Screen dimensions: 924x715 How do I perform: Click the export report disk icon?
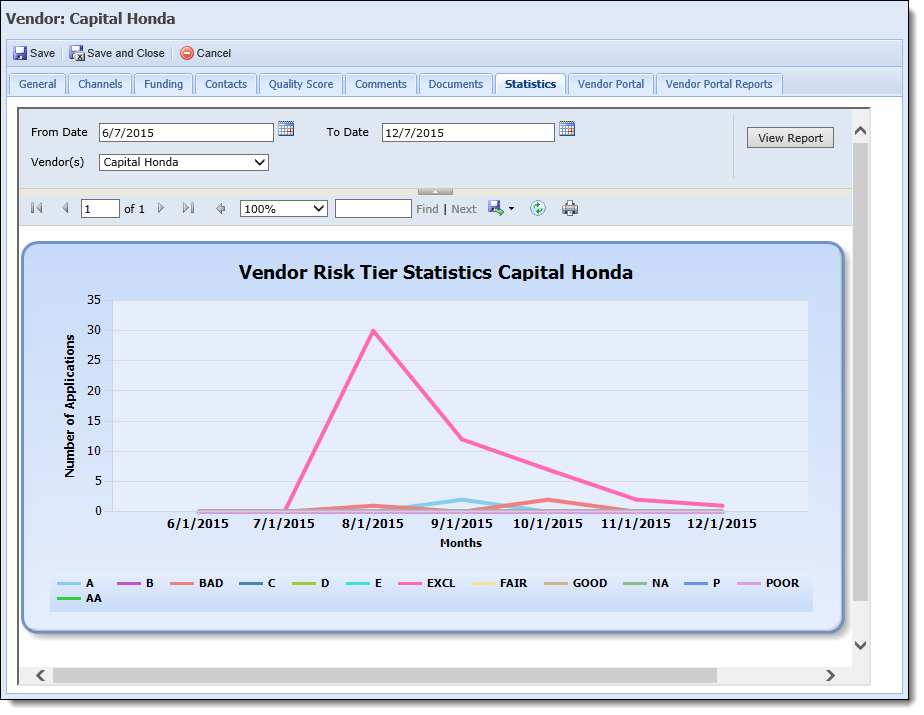click(496, 208)
